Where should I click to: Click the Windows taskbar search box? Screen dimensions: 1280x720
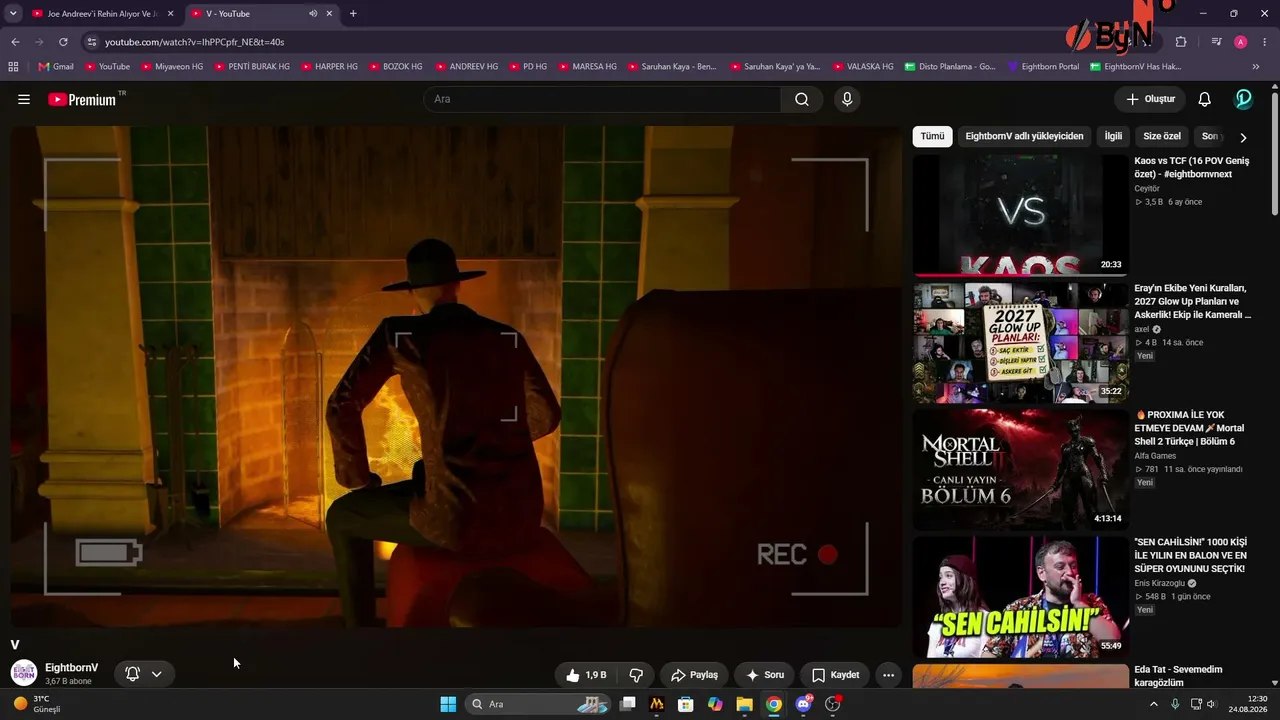tap(539, 704)
